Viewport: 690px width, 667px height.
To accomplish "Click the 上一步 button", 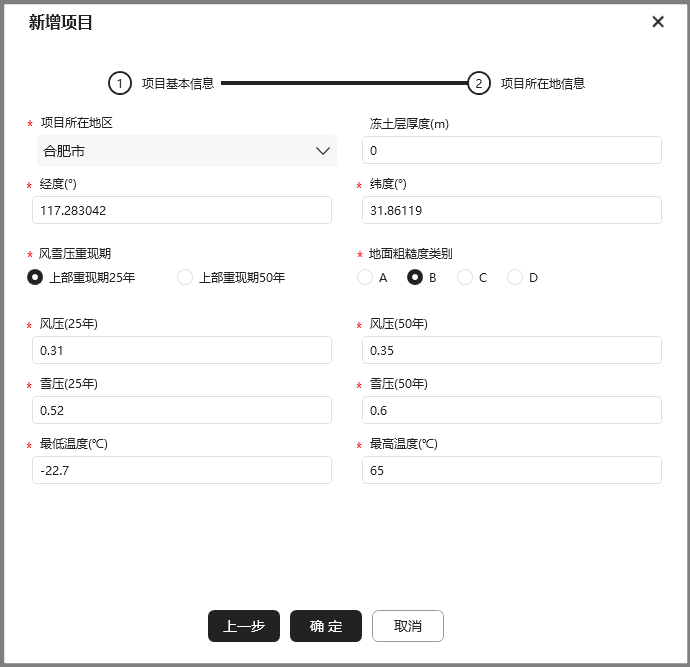I will (x=244, y=626).
